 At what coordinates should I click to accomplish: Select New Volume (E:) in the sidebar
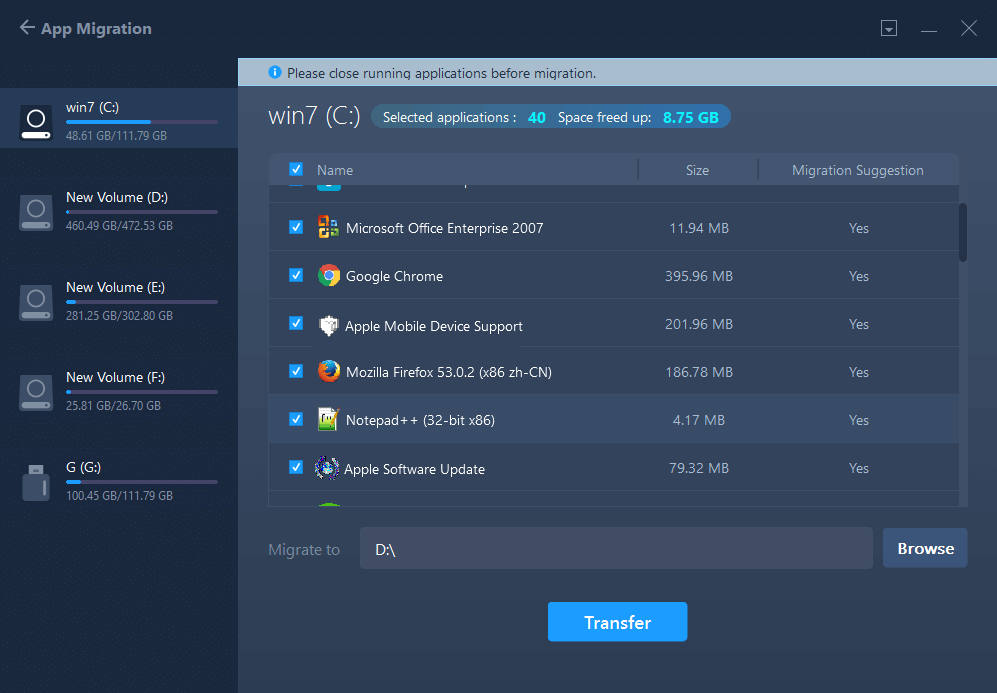click(119, 301)
